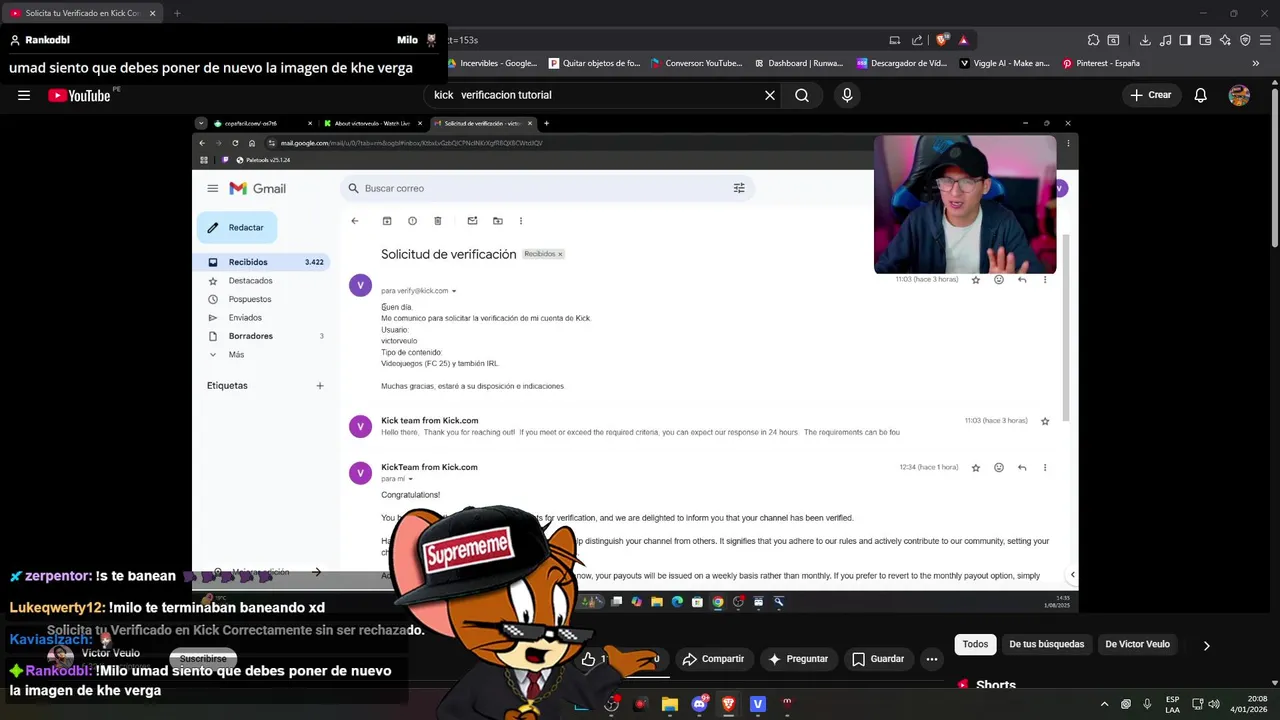Open the browser extensions puzzle icon
The width and height of the screenshot is (1280, 720).
pyautogui.click(x=1094, y=40)
